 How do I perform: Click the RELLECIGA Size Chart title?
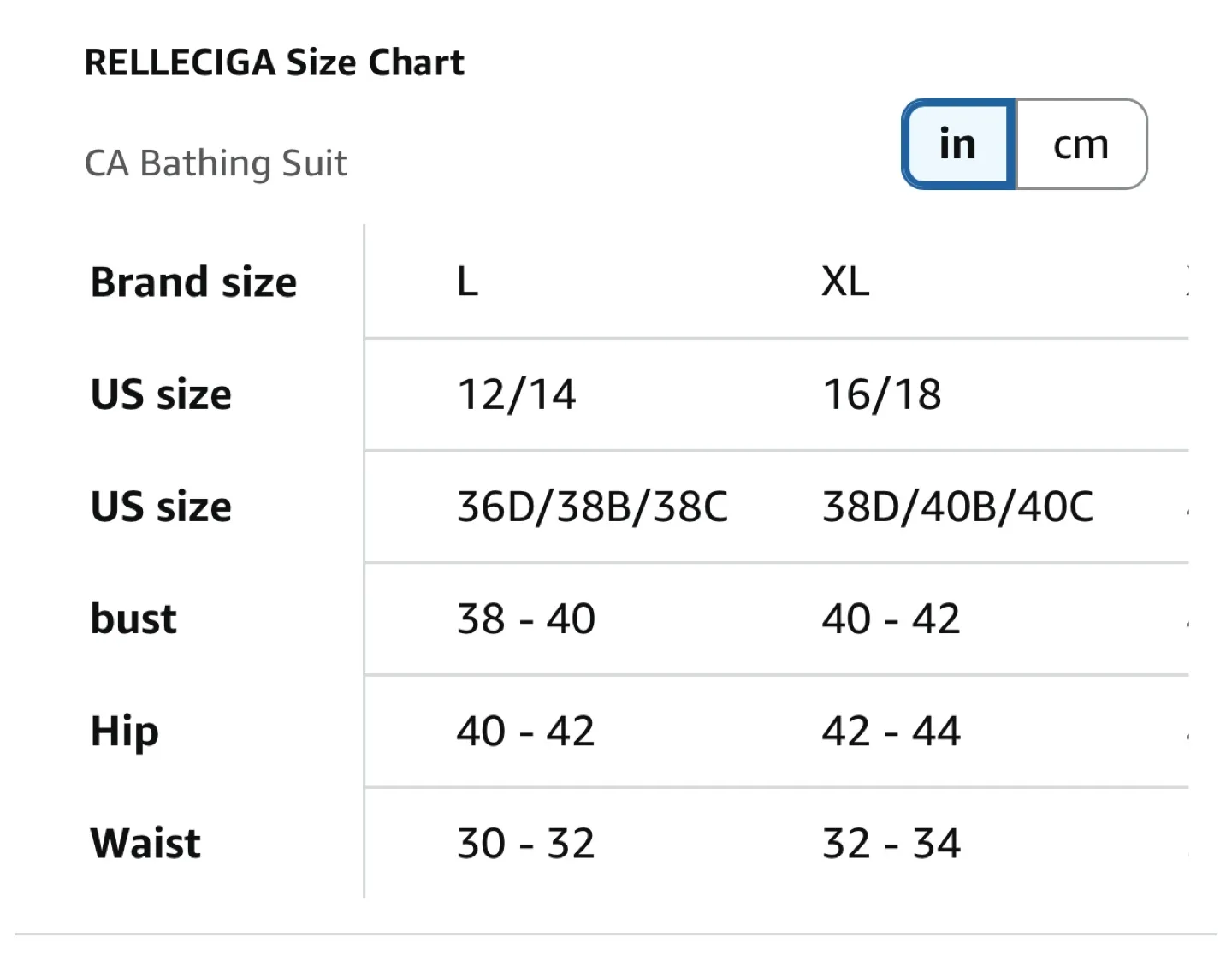[275, 61]
